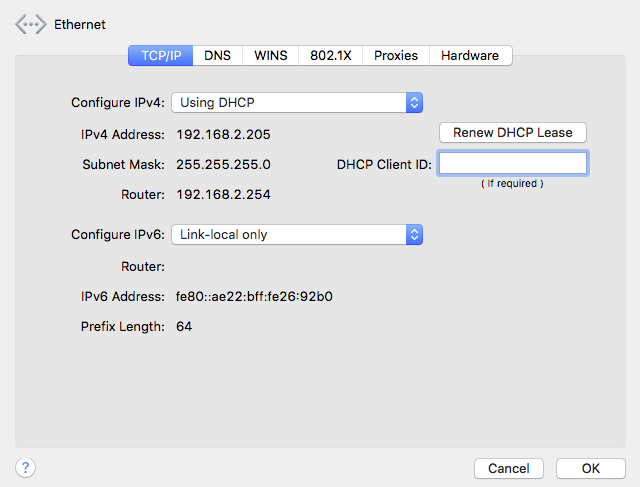Show the Proxies tab
The width and height of the screenshot is (640, 487).
click(x=396, y=56)
